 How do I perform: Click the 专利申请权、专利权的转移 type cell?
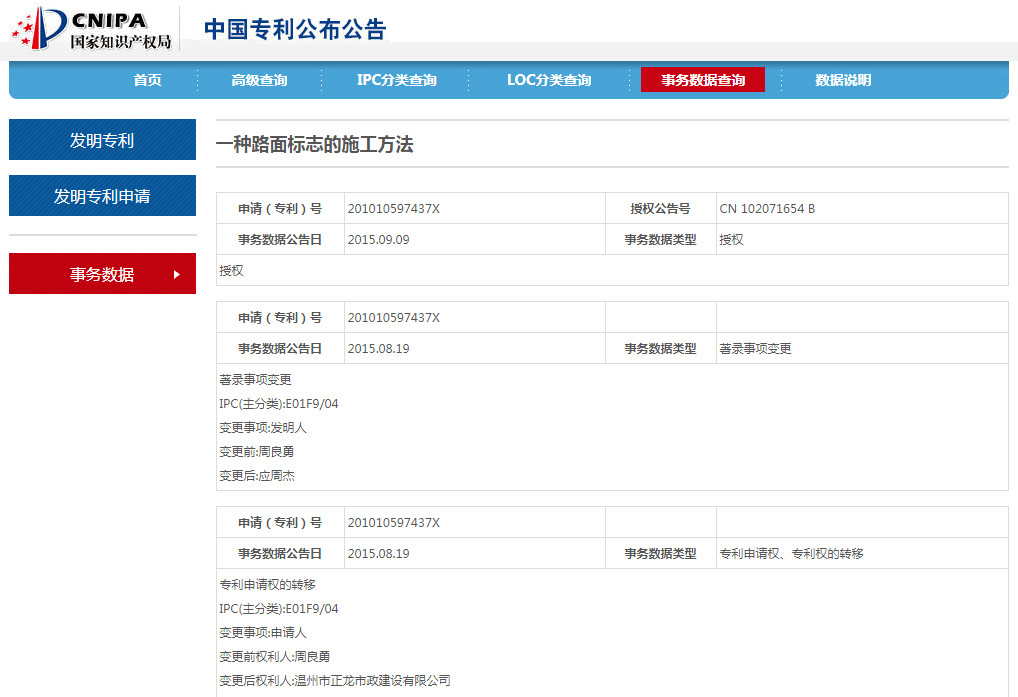pos(791,554)
